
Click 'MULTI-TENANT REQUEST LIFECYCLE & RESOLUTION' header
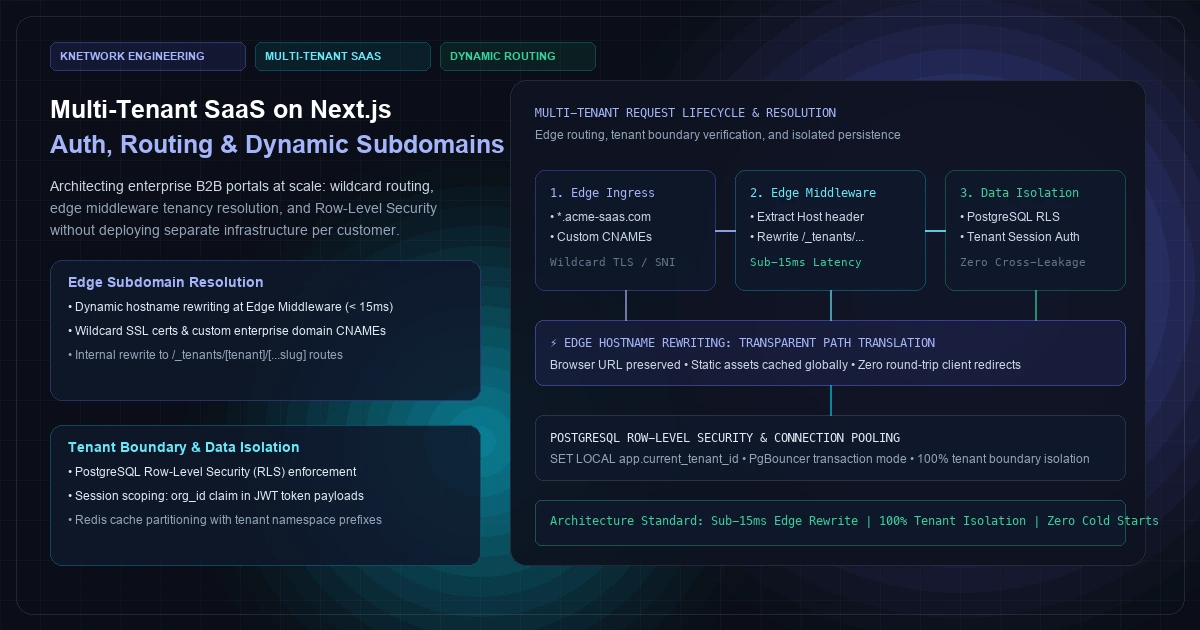tap(685, 113)
